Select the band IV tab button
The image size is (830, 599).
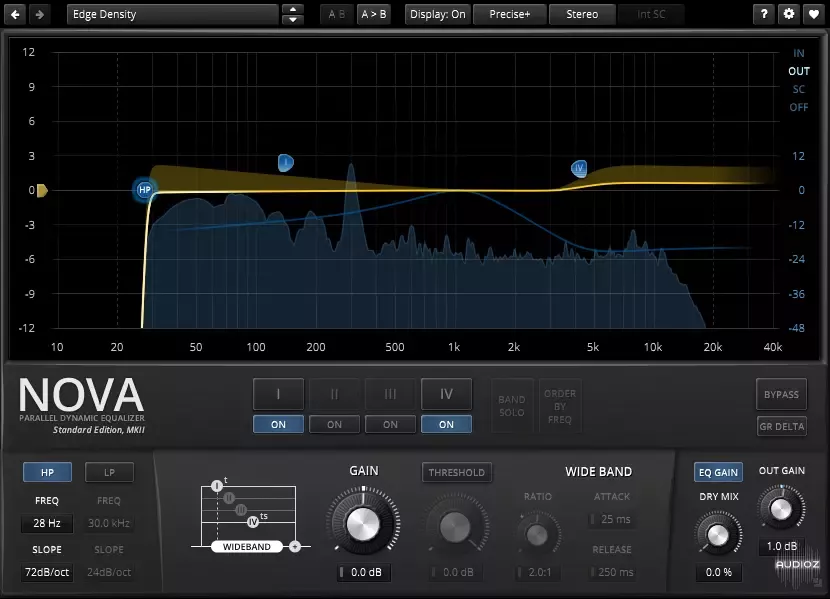click(446, 394)
